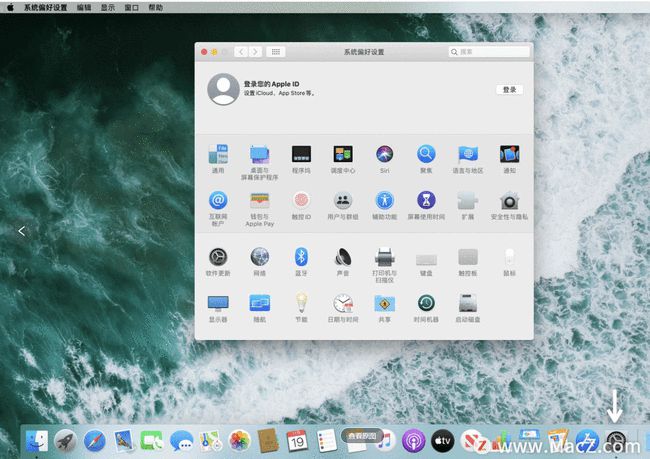Viewport: 650px width, 459px height.
Task: Open the 声音 (Sound) preference pane
Action: (x=343, y=257)
